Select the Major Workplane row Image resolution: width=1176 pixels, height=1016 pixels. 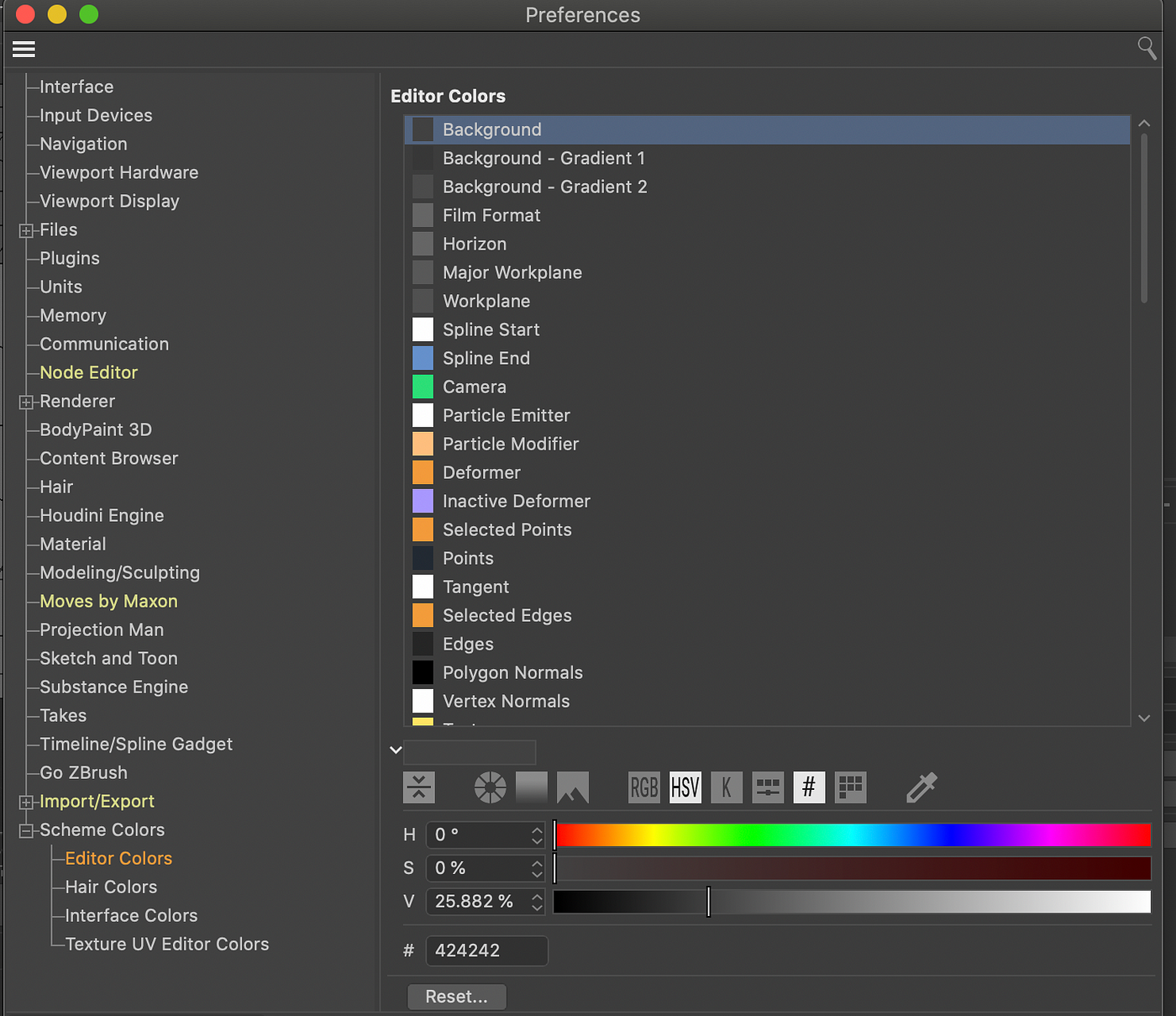767,272
